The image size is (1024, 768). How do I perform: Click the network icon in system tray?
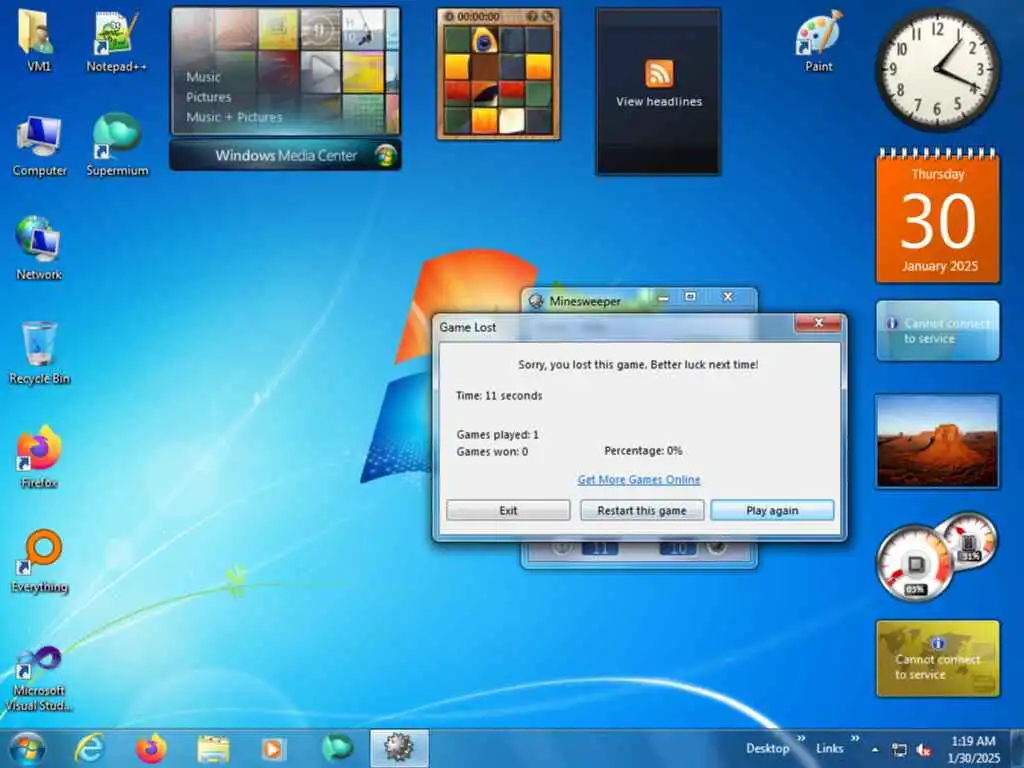coord(899,750)
